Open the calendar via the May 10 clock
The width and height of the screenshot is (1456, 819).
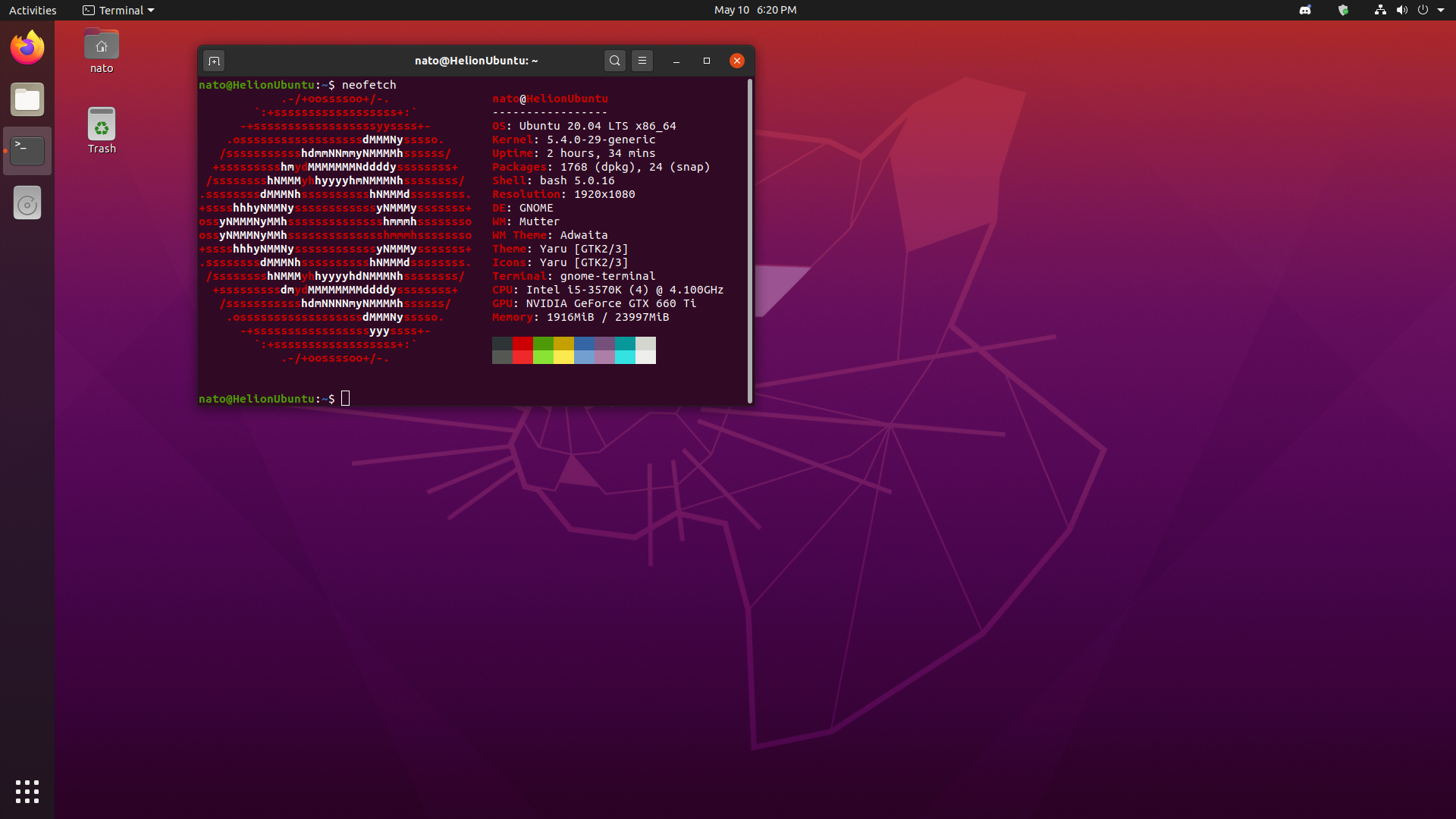755,10
